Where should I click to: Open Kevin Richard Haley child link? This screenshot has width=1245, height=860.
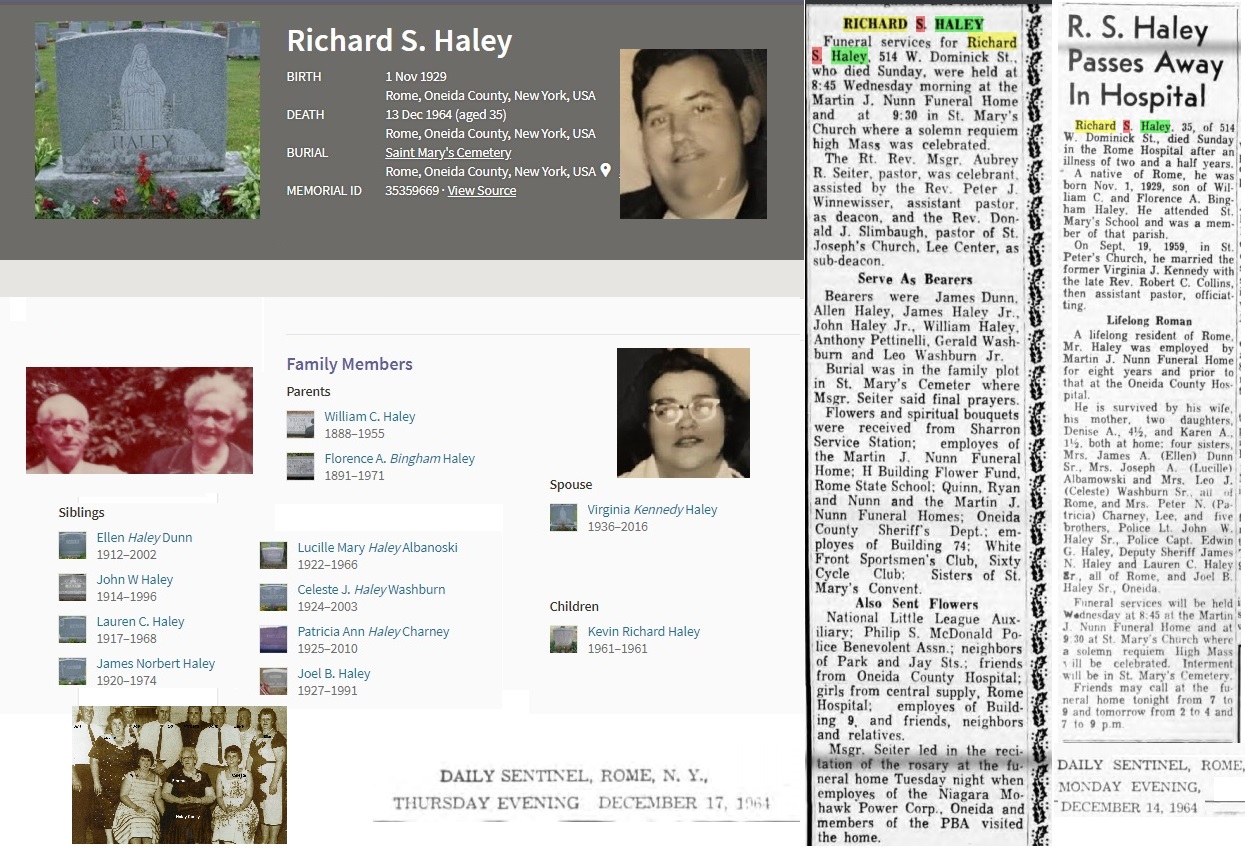pos(643,632)
